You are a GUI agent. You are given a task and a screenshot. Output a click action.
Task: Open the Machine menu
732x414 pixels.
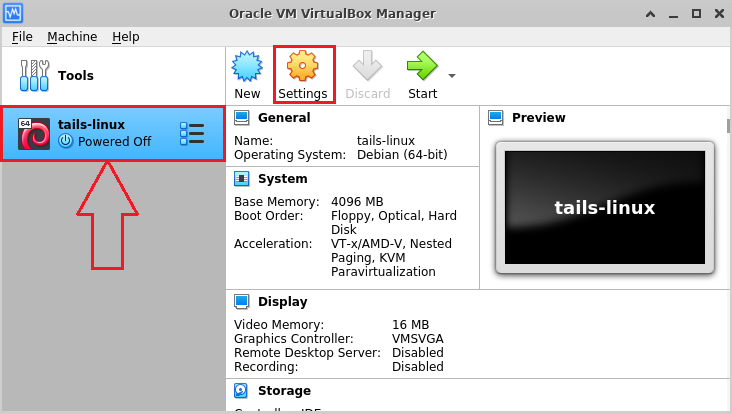pos(72,36)
